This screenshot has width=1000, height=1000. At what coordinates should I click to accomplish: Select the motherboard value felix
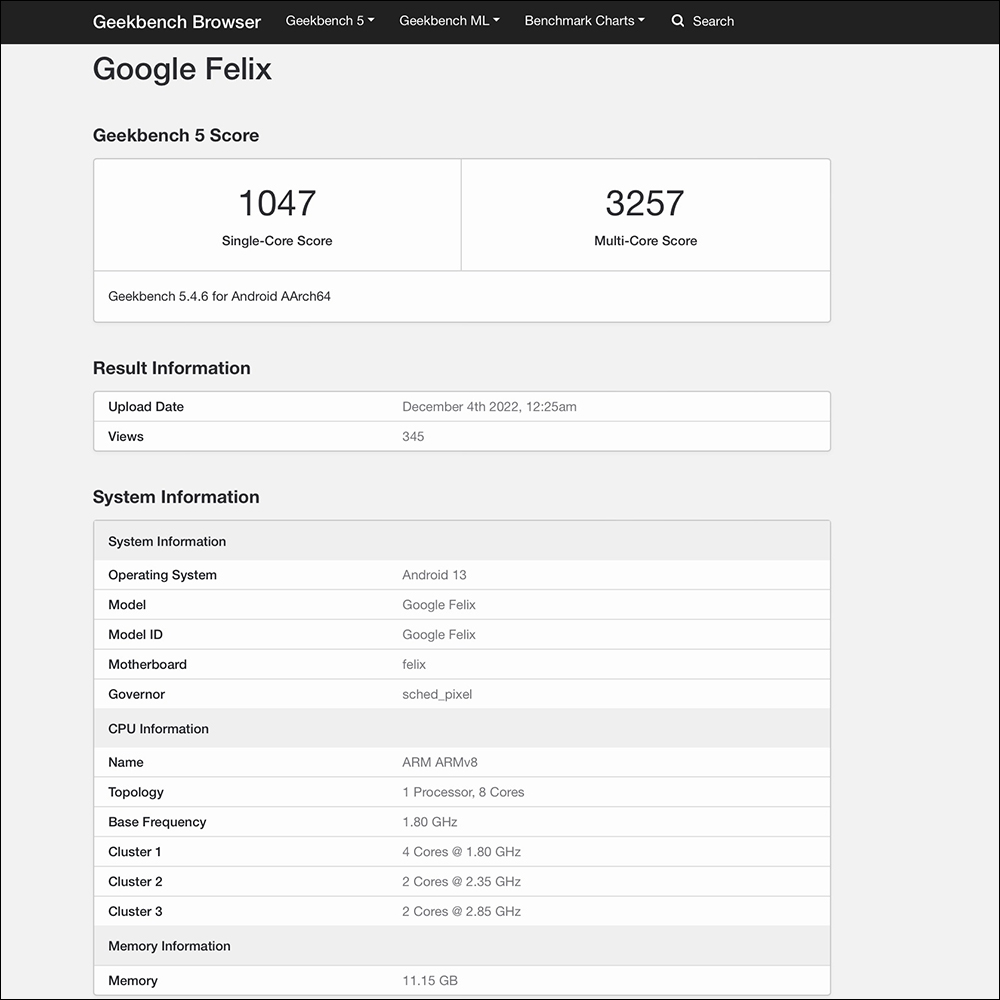click(414, 664)
